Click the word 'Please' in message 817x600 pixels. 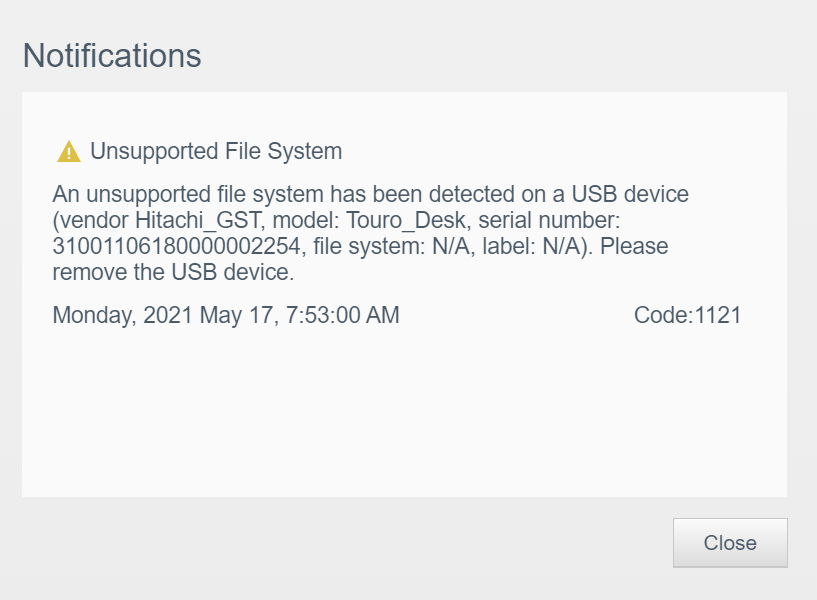pyautogui.click(x=634, y=246)
